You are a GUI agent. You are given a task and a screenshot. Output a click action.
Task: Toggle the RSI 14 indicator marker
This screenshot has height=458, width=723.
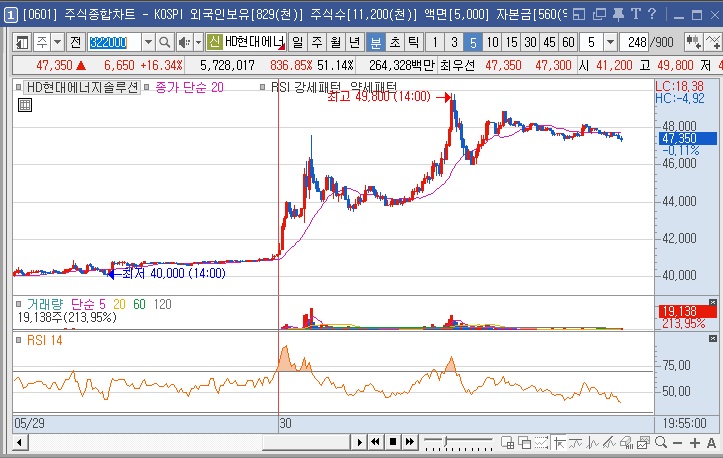pos(18,340)
